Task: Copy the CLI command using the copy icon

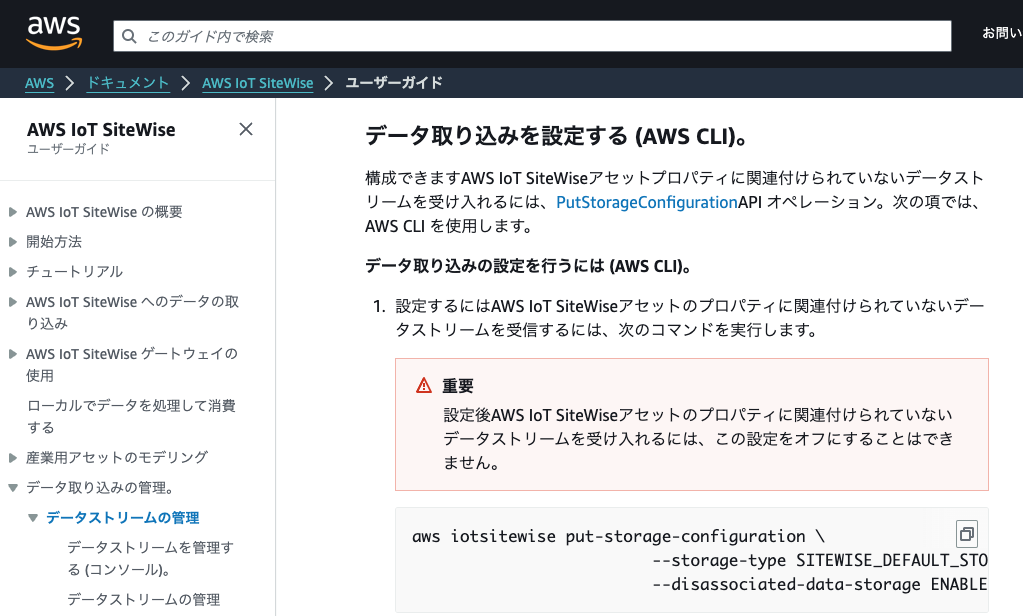Action: click(x=965, y=533)
